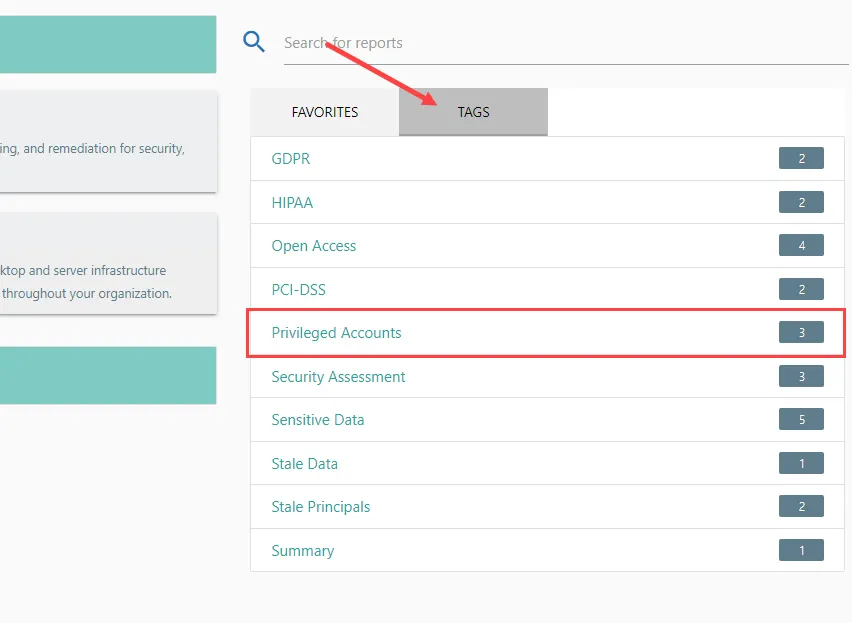Image resolution: width=852 pixels, height=623 pixels.
Task: View the Security Assessment reports
Action: coord(338,376)
